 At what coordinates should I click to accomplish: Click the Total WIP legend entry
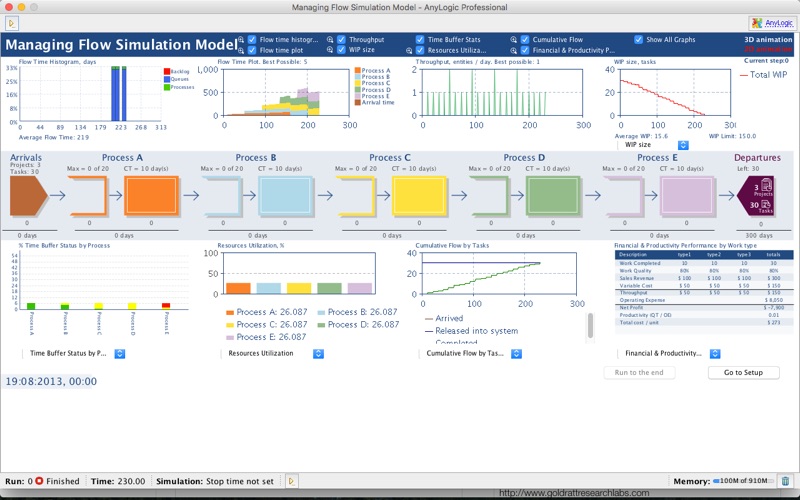pos(763,74)
